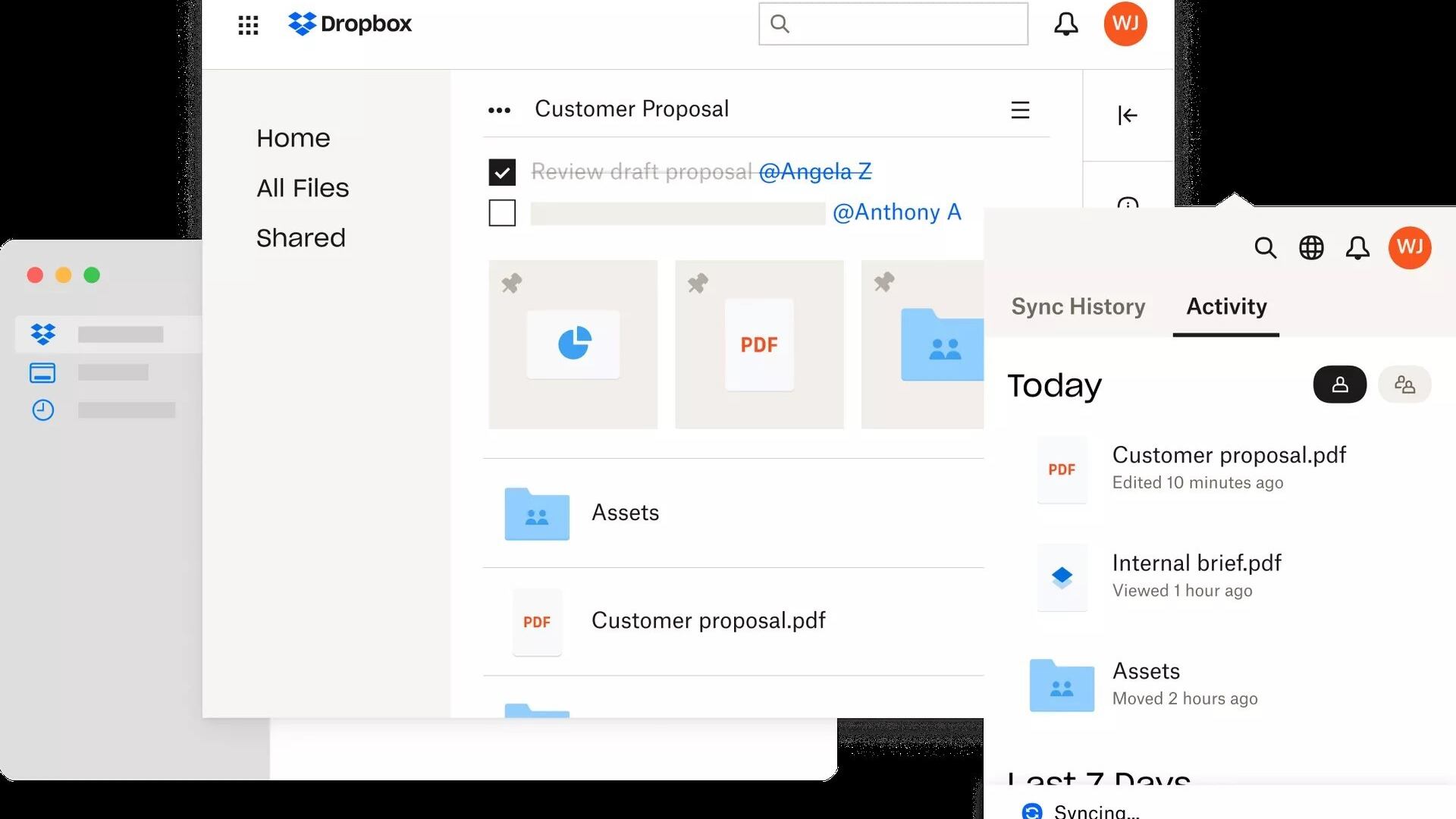
Task: Click the WJ avatar in the top header
Action: pos(1125,24)
